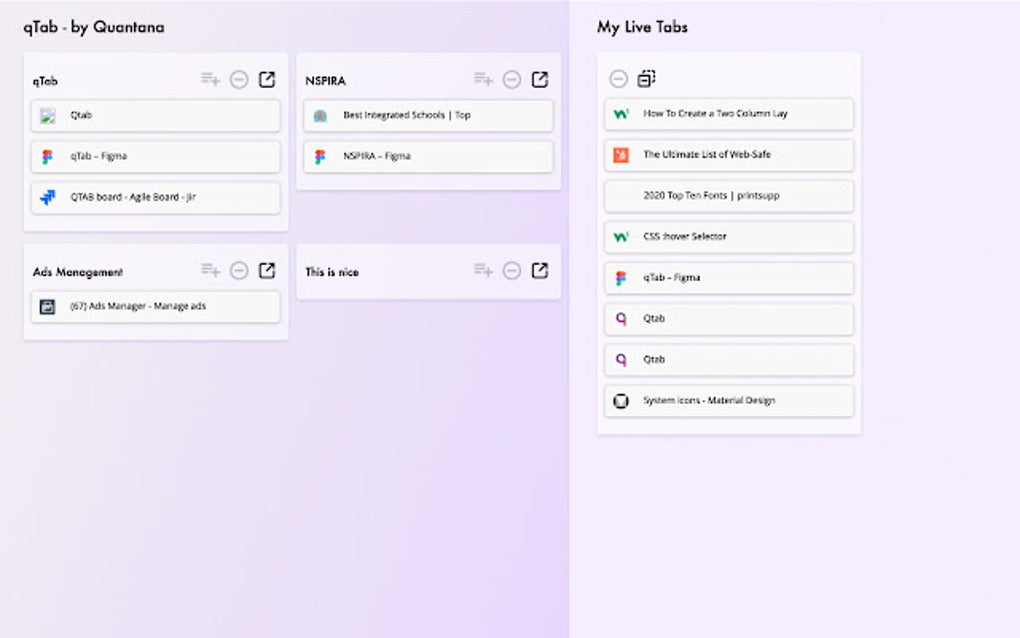Open the qTab – Figma saved tab
Screen dimensions: 1020x638
(x=156, y=156)
